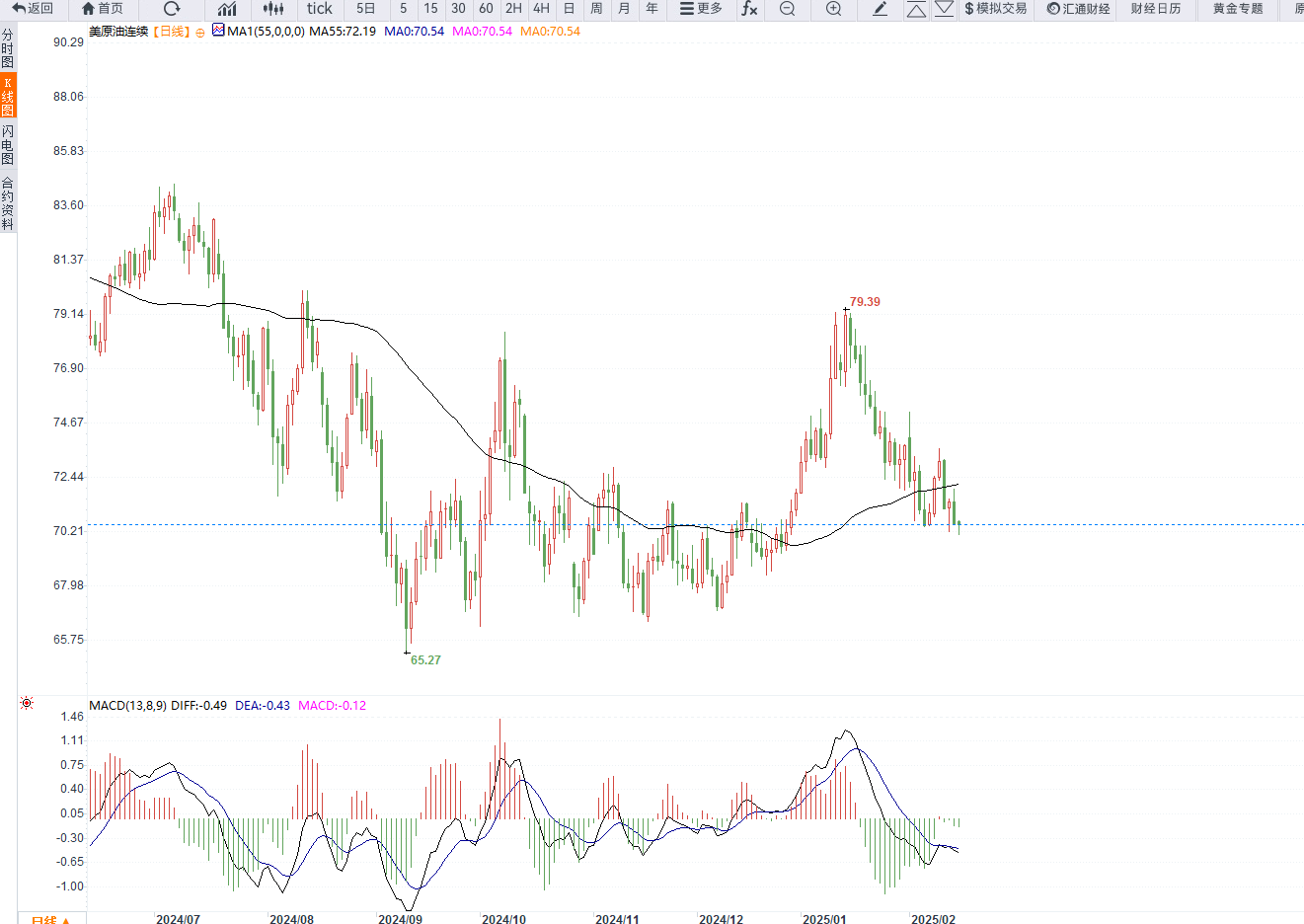Screen dimensions: 1304x924
Task: Open the 更多 more menu
Action: point(701,9)
